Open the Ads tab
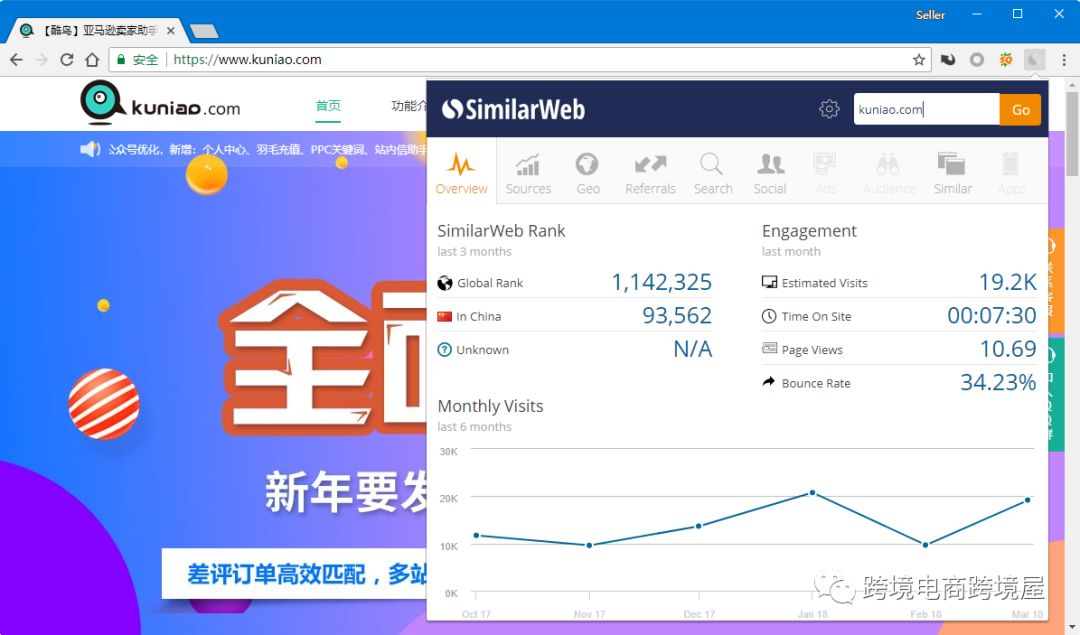1080x635 pixels. [x=825, y=174]
